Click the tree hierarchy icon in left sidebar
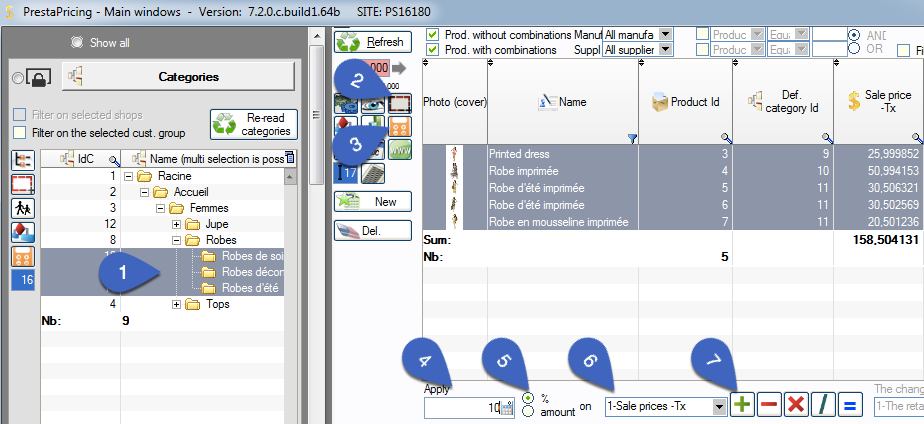This screenshot has width=924, height=424. (x=23, y=159)
